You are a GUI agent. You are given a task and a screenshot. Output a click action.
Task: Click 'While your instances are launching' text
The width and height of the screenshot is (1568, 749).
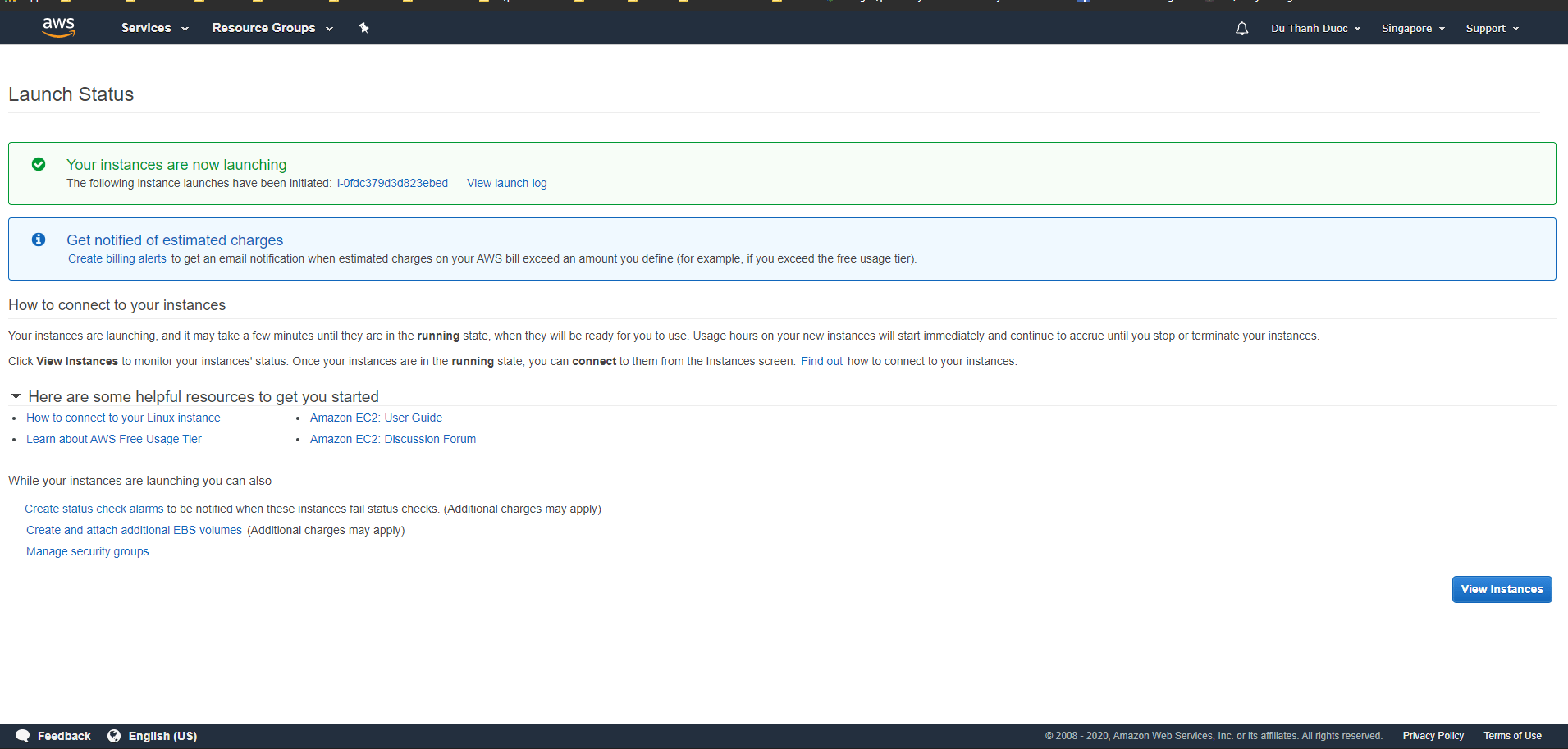pos(139,481)
